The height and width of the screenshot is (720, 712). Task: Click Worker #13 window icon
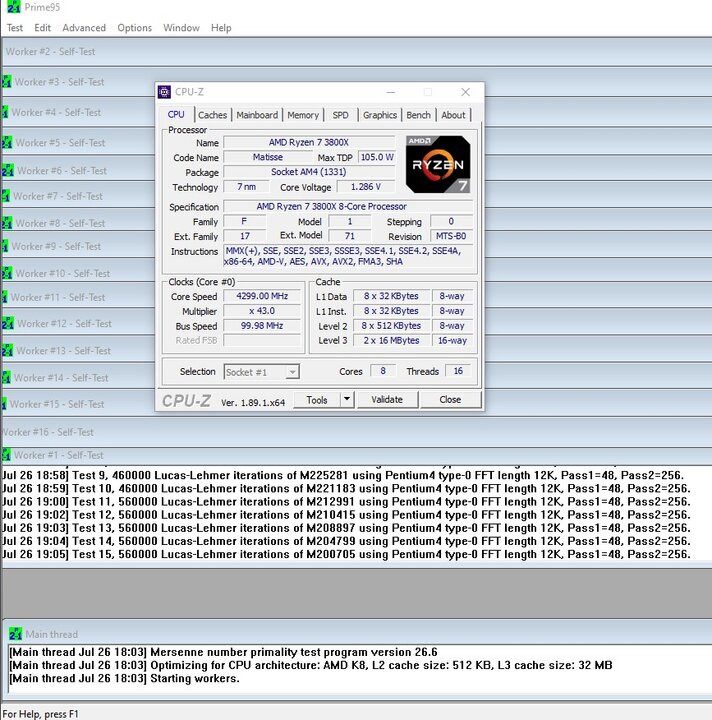(x=7, y=350)
